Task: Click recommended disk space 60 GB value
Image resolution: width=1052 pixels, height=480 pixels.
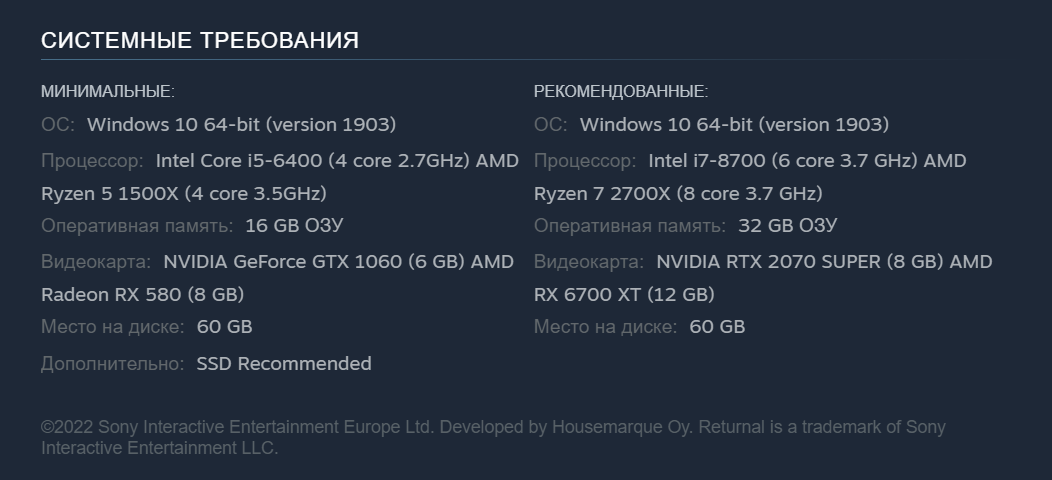Action: (x=717, y=327)
